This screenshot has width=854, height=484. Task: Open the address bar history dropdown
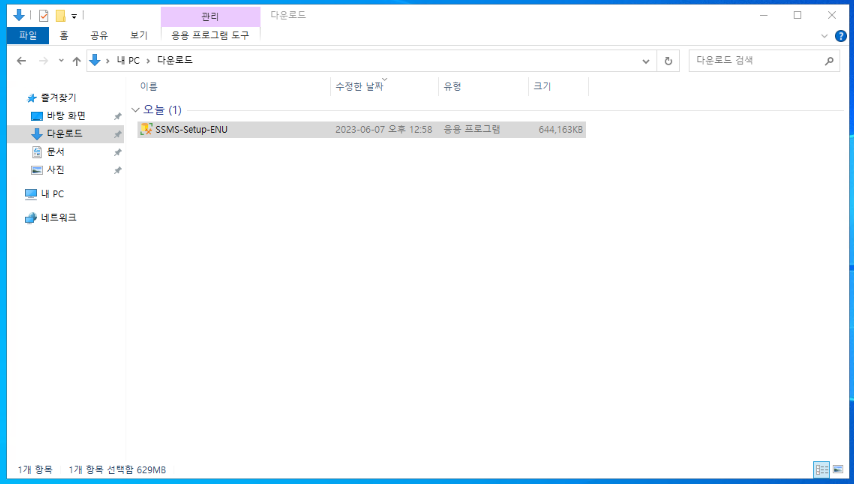(x=645, y=61)
